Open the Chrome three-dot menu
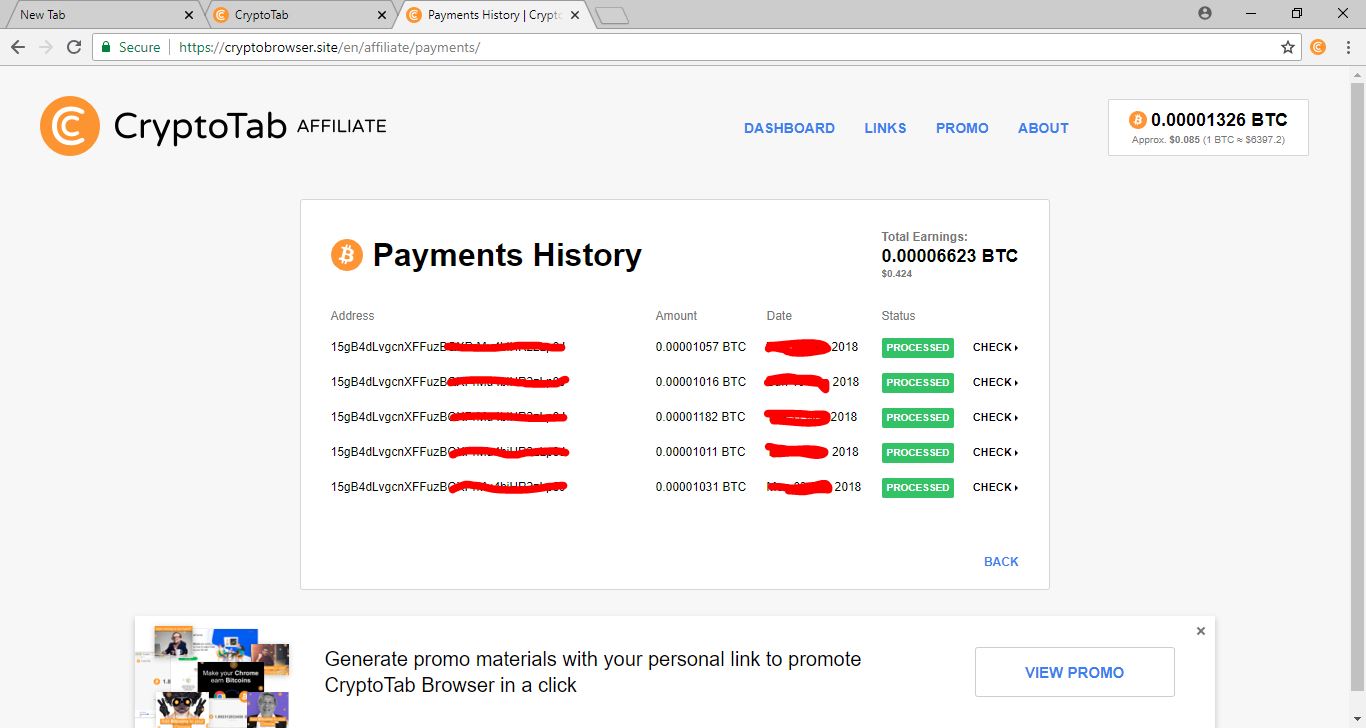The image size is (1366, 728). coord(1346,47)
